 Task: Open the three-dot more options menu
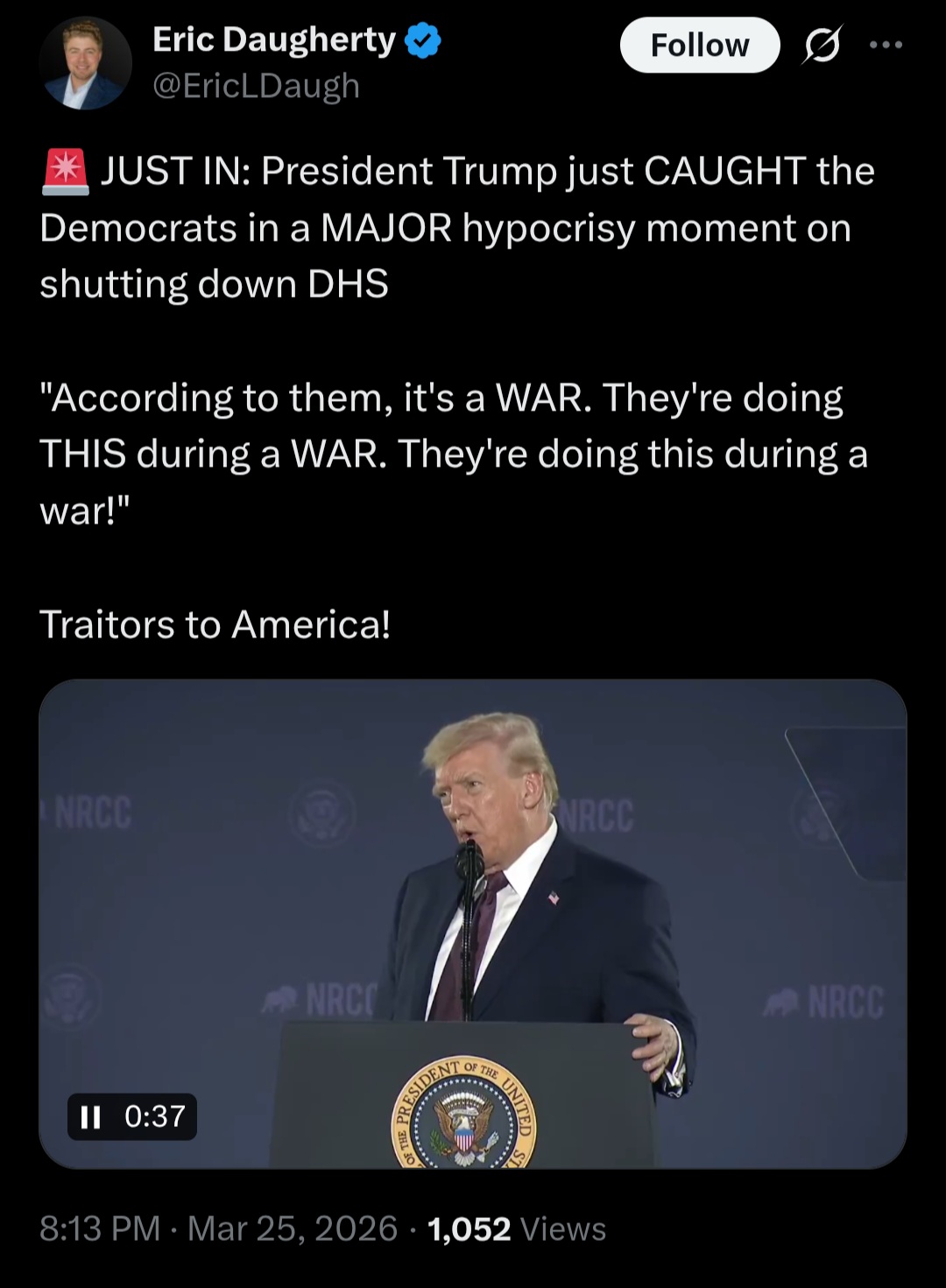coord(885,45)
